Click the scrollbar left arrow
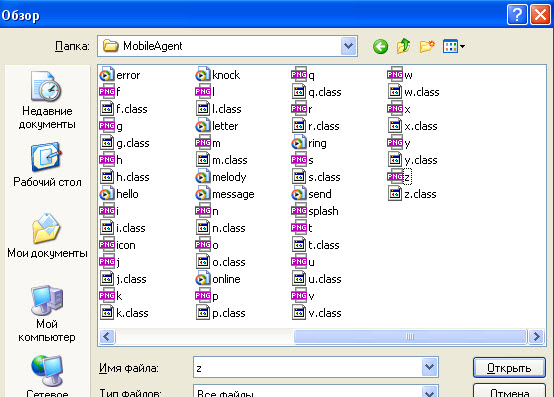Viewport: 554px width, 397px height. click(x=107, y=336)
